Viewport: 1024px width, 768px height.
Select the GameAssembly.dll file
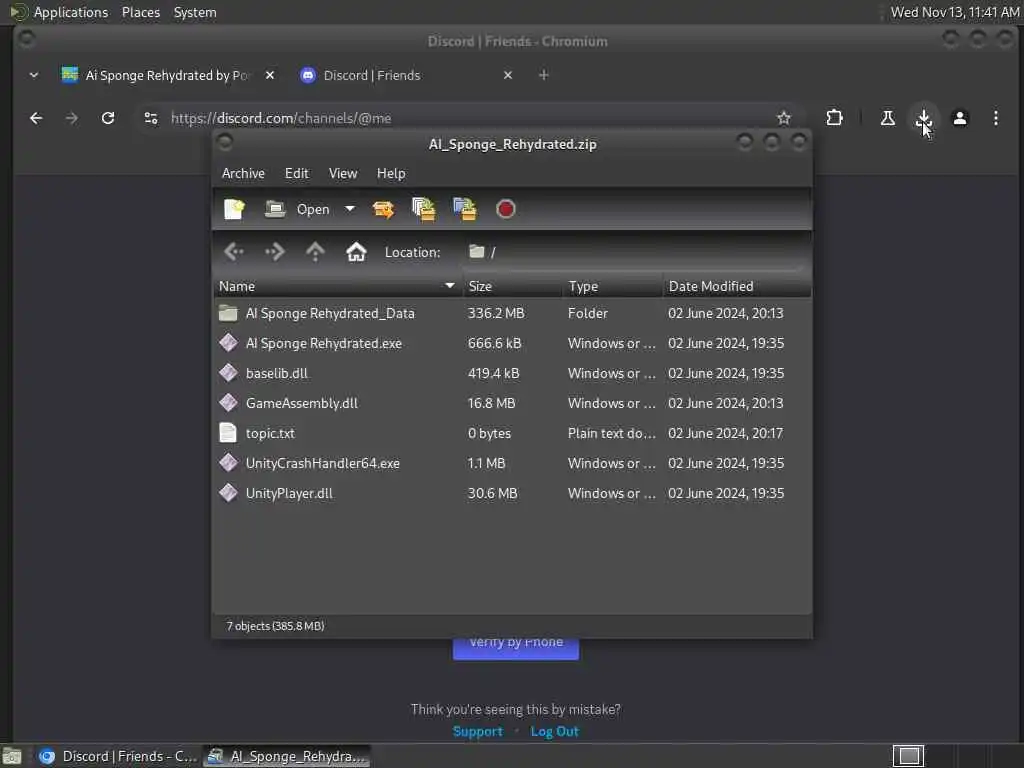coord(512,404)
